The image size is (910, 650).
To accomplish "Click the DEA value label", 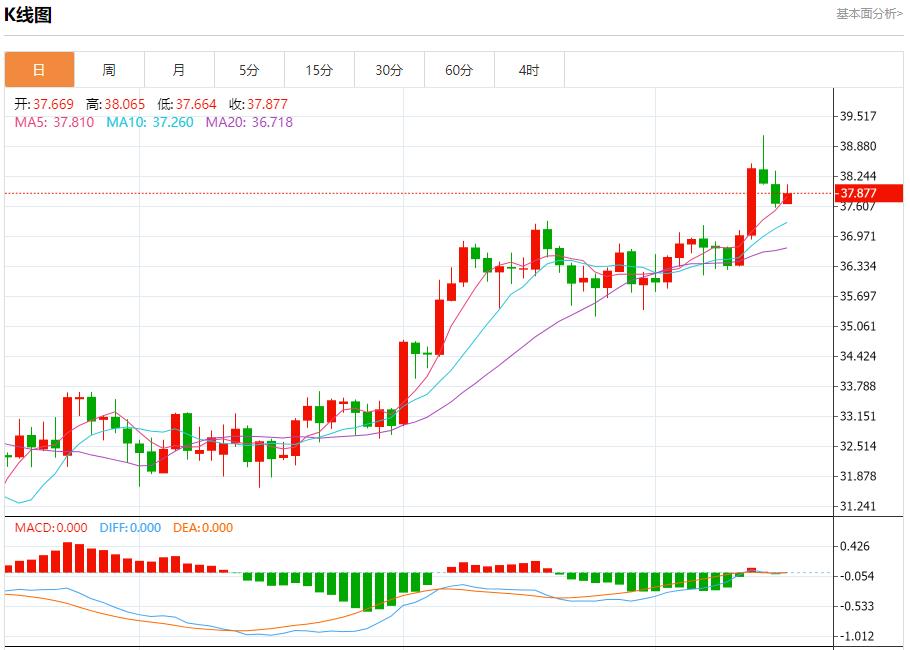I will pos(201,528).
